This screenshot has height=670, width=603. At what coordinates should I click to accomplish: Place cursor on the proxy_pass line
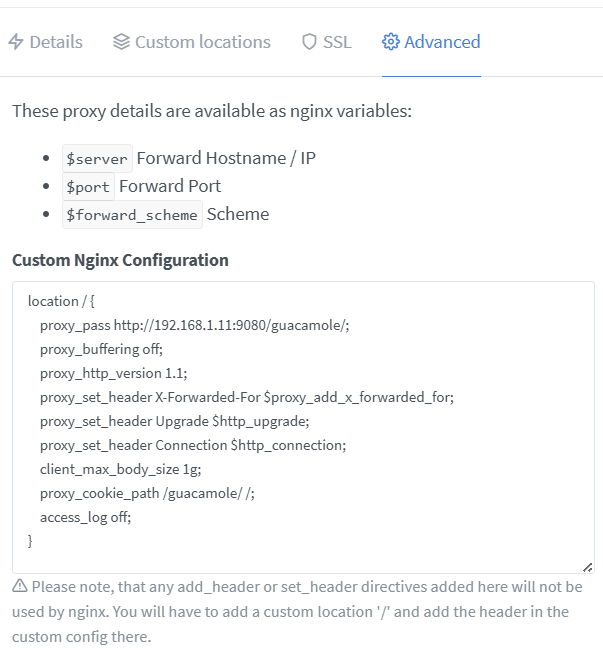tap(195, 325)
